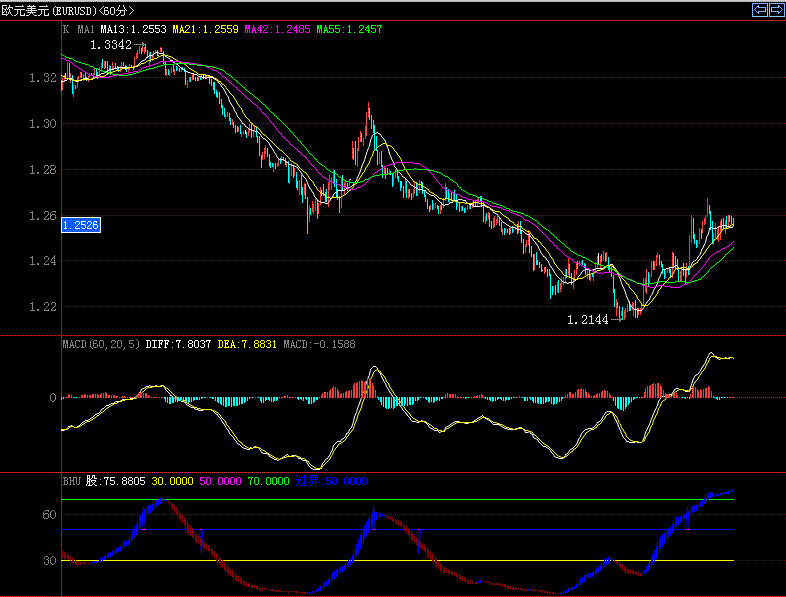The height and width of the screenshot is (597, 786).
Task: Click the green 70.0000 threshold label
Action: (x=268, y=481)
